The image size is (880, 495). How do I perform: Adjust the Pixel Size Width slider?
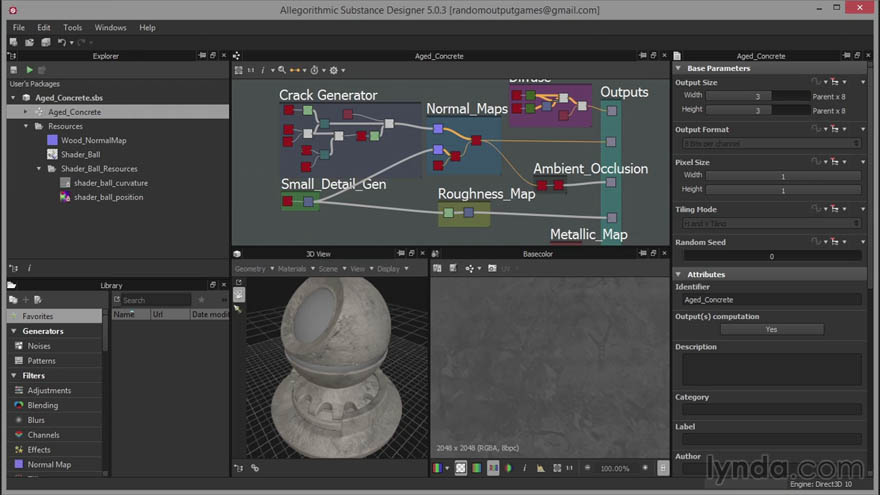(x=783, y=176)
